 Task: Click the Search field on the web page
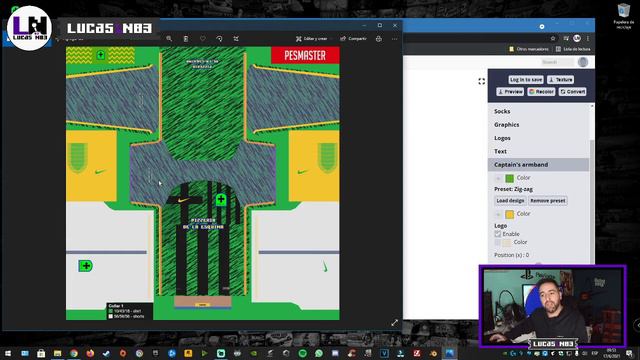click(x=557, y=62)
